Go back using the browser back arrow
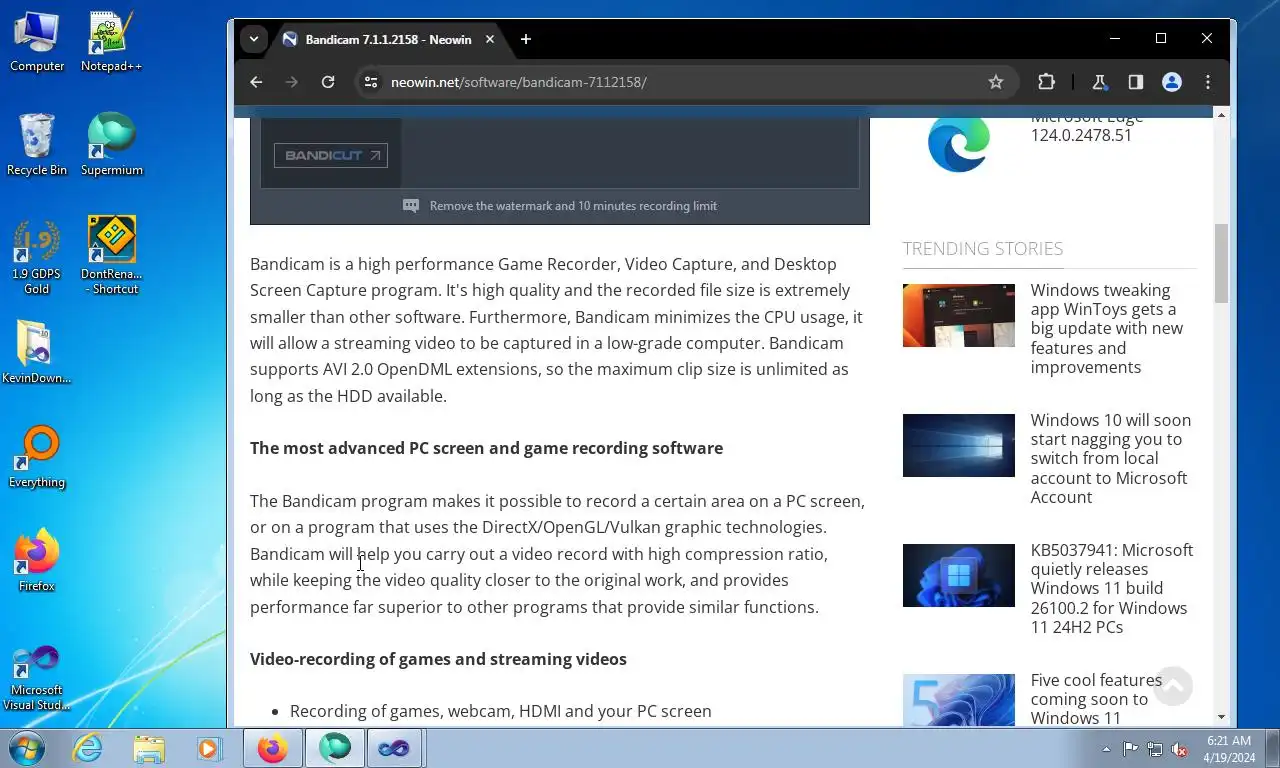 (x=256, y=82)
